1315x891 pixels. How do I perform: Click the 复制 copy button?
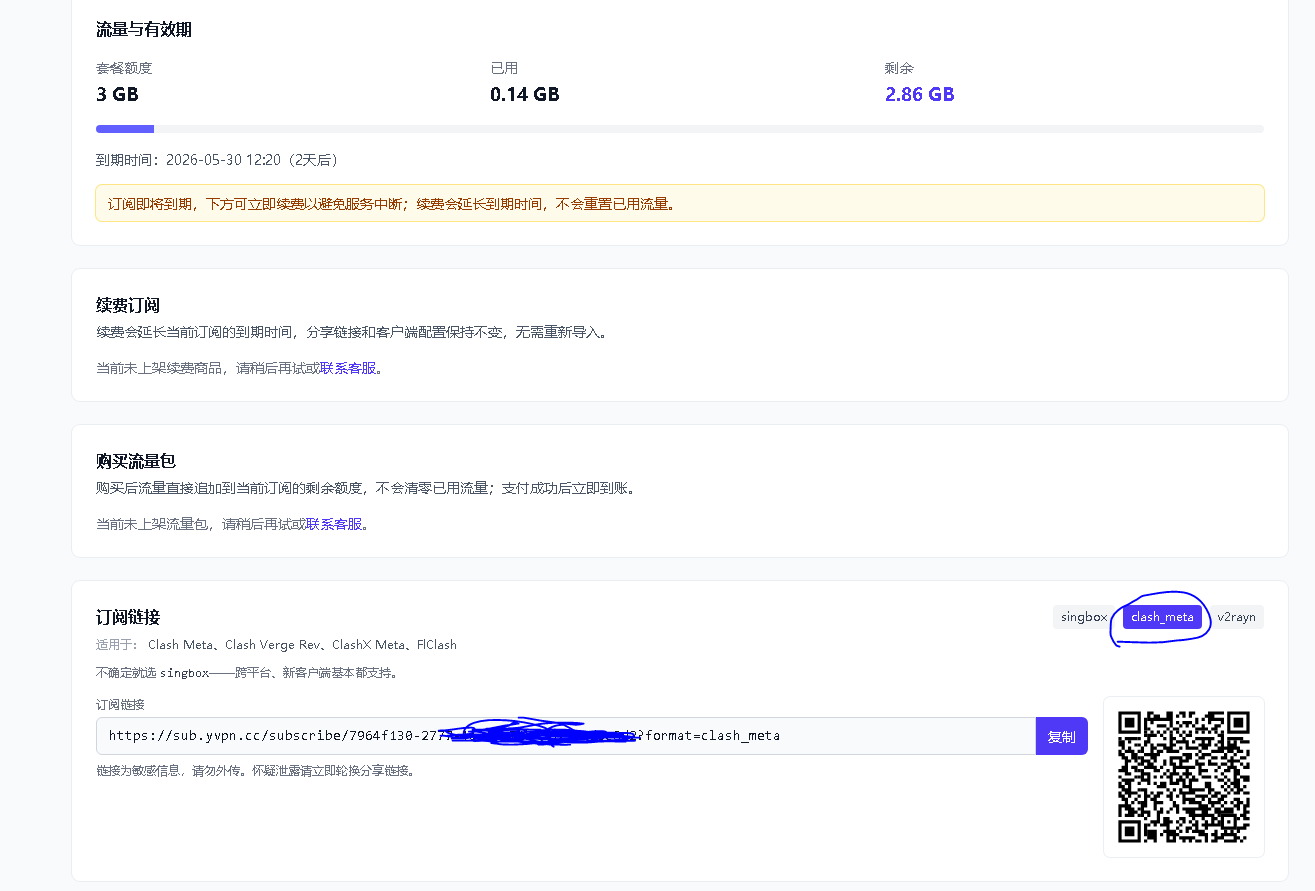1061,736
